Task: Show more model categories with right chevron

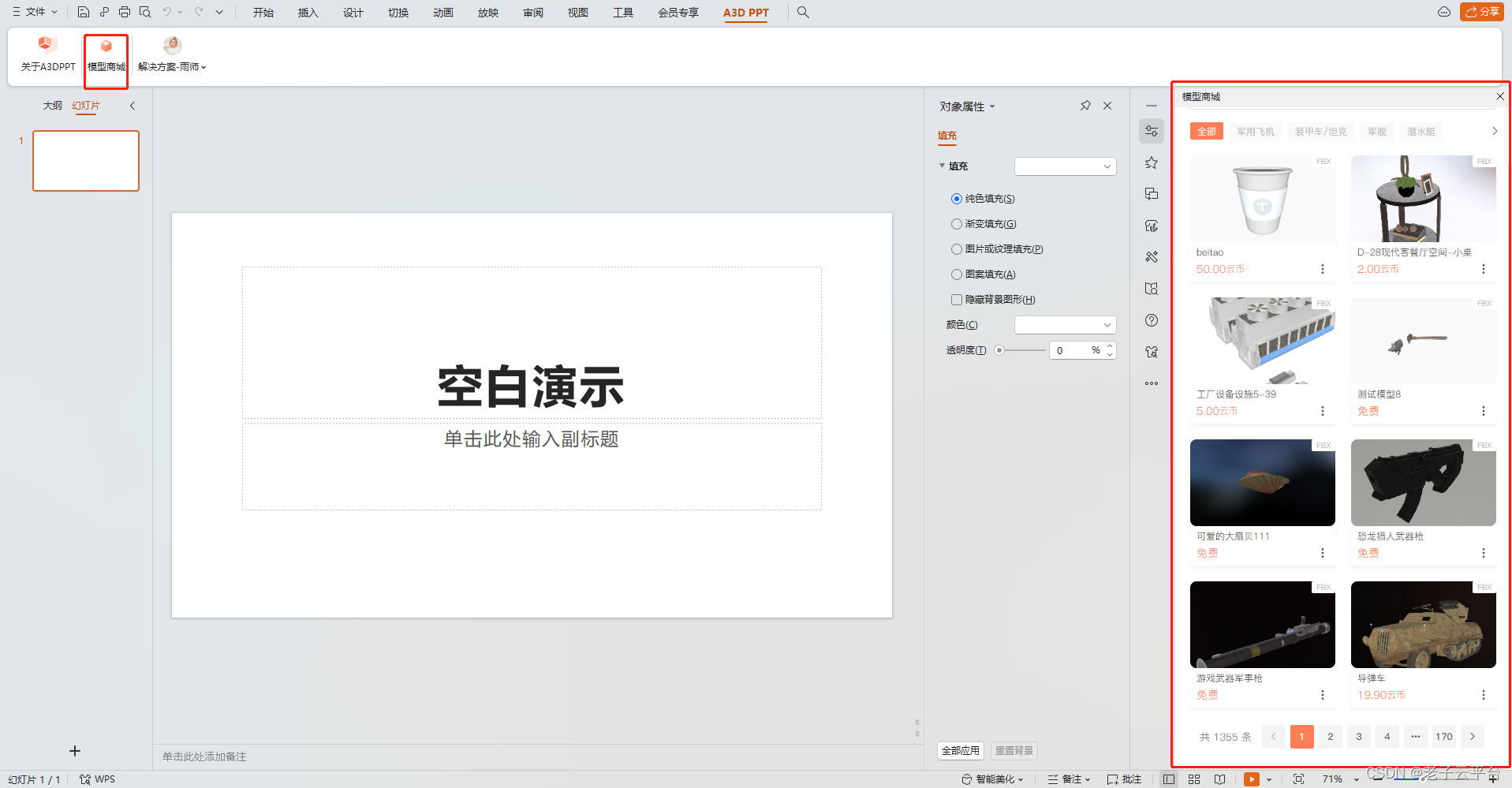Action: (x=1494, y=131)
